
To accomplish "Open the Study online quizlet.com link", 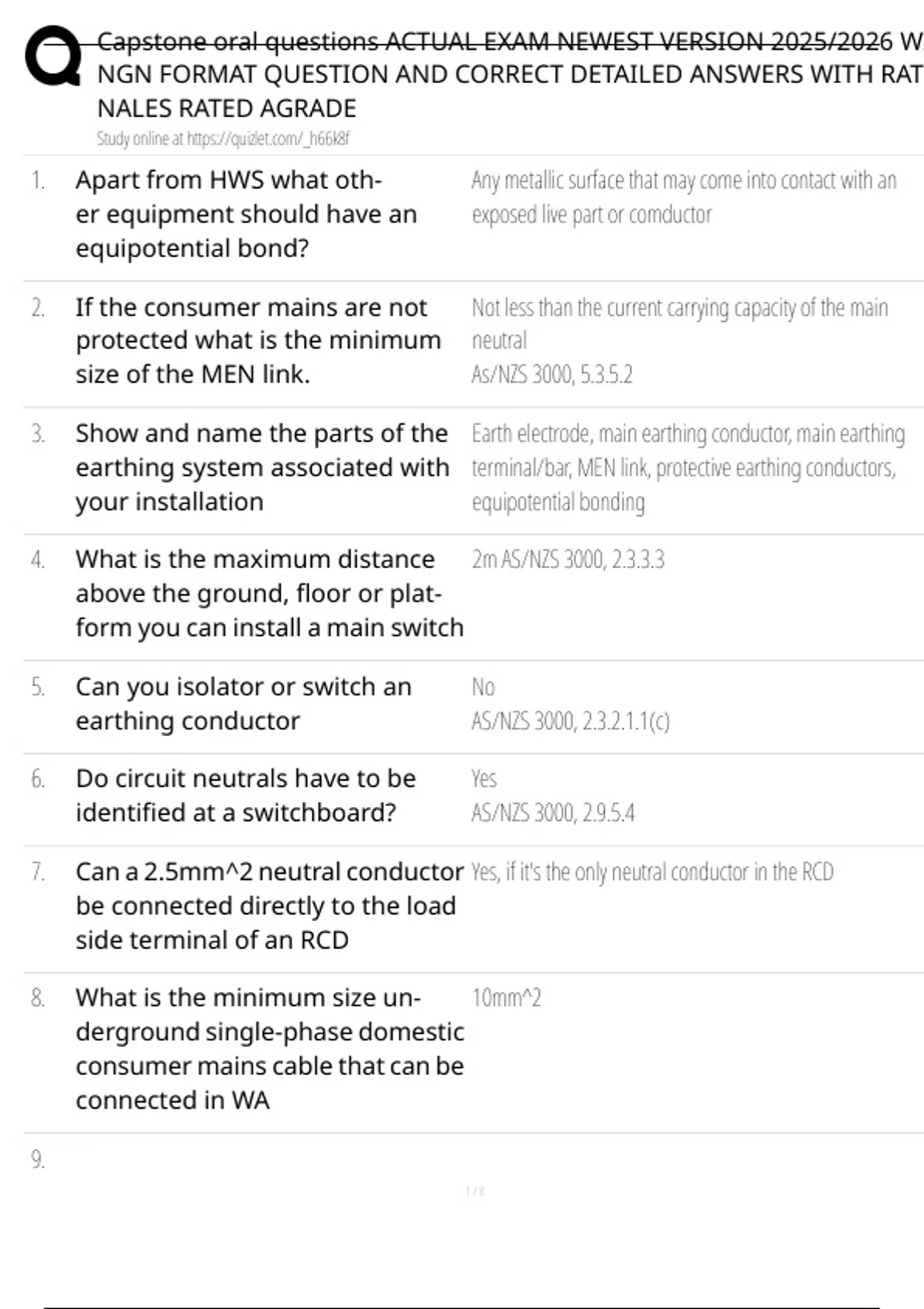I will (223, 139).
